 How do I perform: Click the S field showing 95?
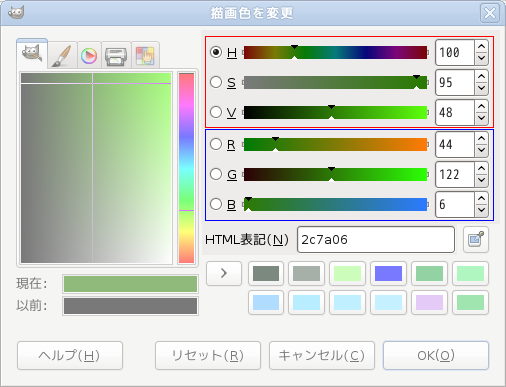pos(455,82)
